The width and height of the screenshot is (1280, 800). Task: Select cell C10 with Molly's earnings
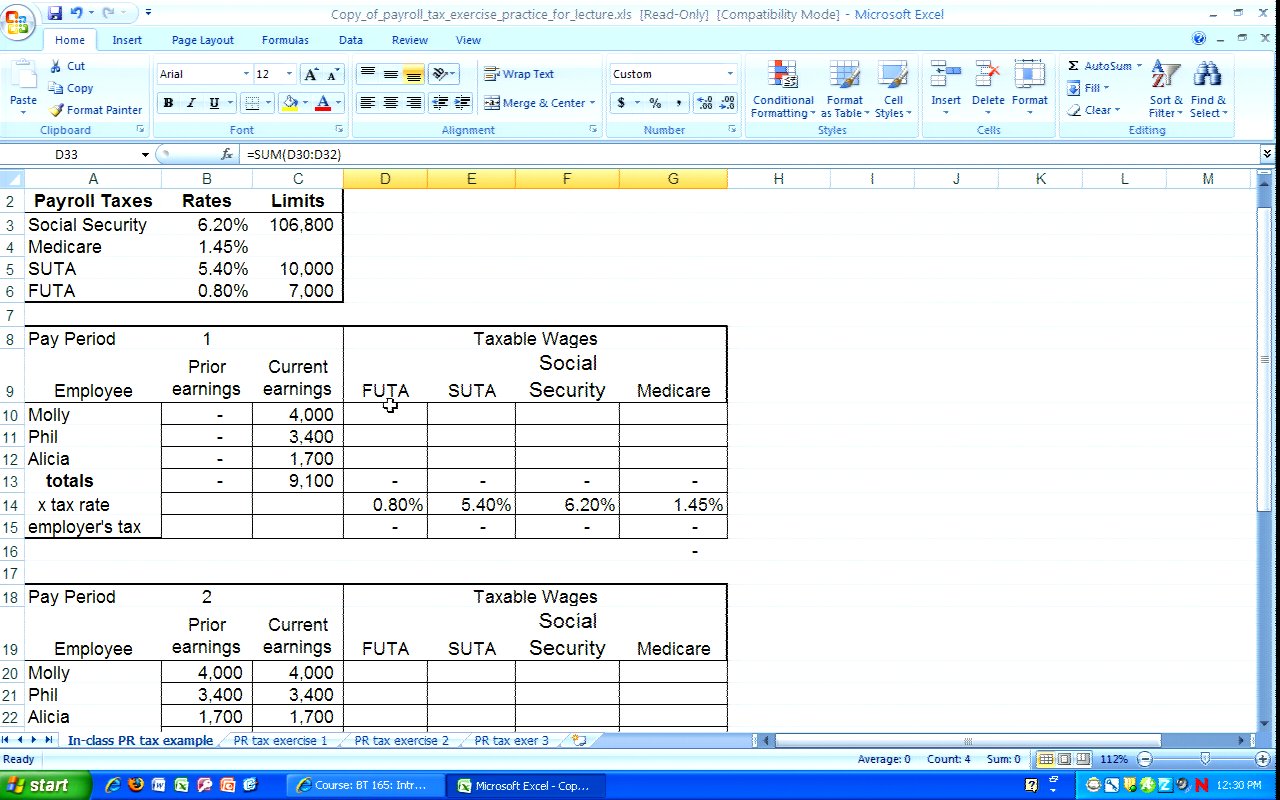pos(298,415)
